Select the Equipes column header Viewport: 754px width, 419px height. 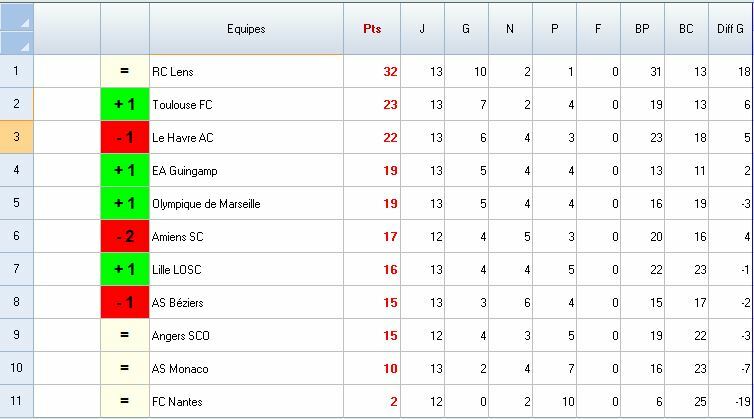coord(246,30)
